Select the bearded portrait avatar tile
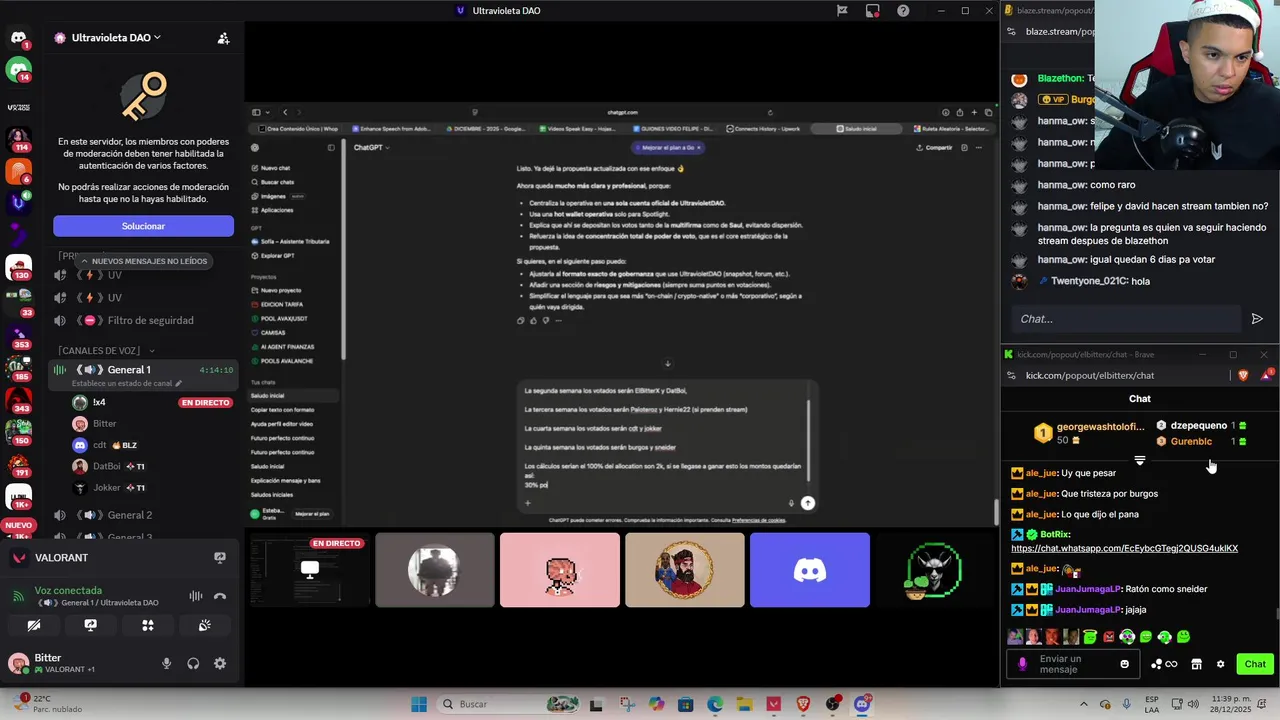The height and width of the screenshot is (720, 1280). tap(685, 570)
